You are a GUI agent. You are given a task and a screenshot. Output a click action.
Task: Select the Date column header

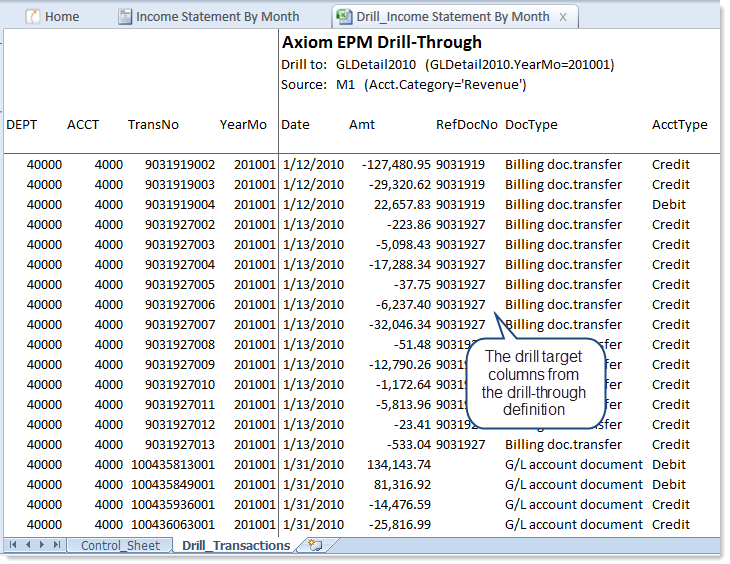click(295, 125)
